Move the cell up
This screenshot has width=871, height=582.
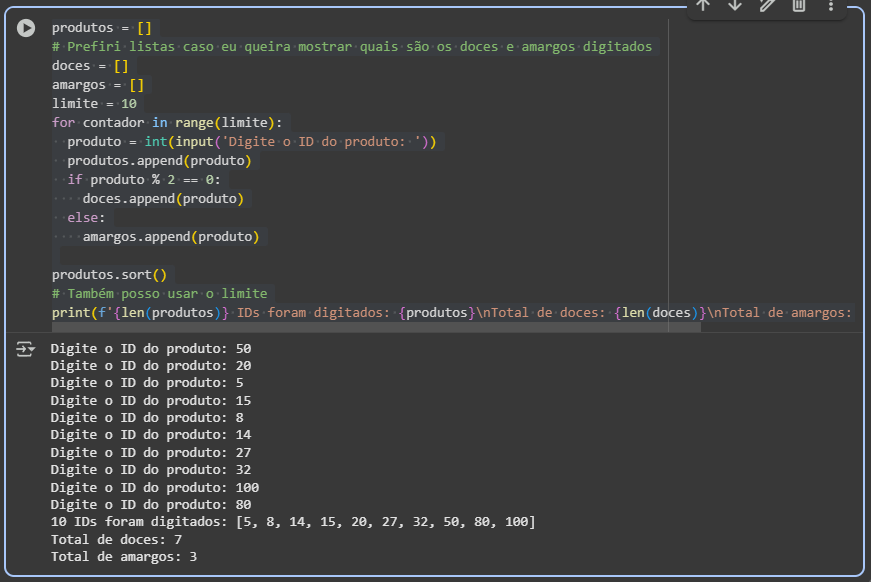[703, 6]
